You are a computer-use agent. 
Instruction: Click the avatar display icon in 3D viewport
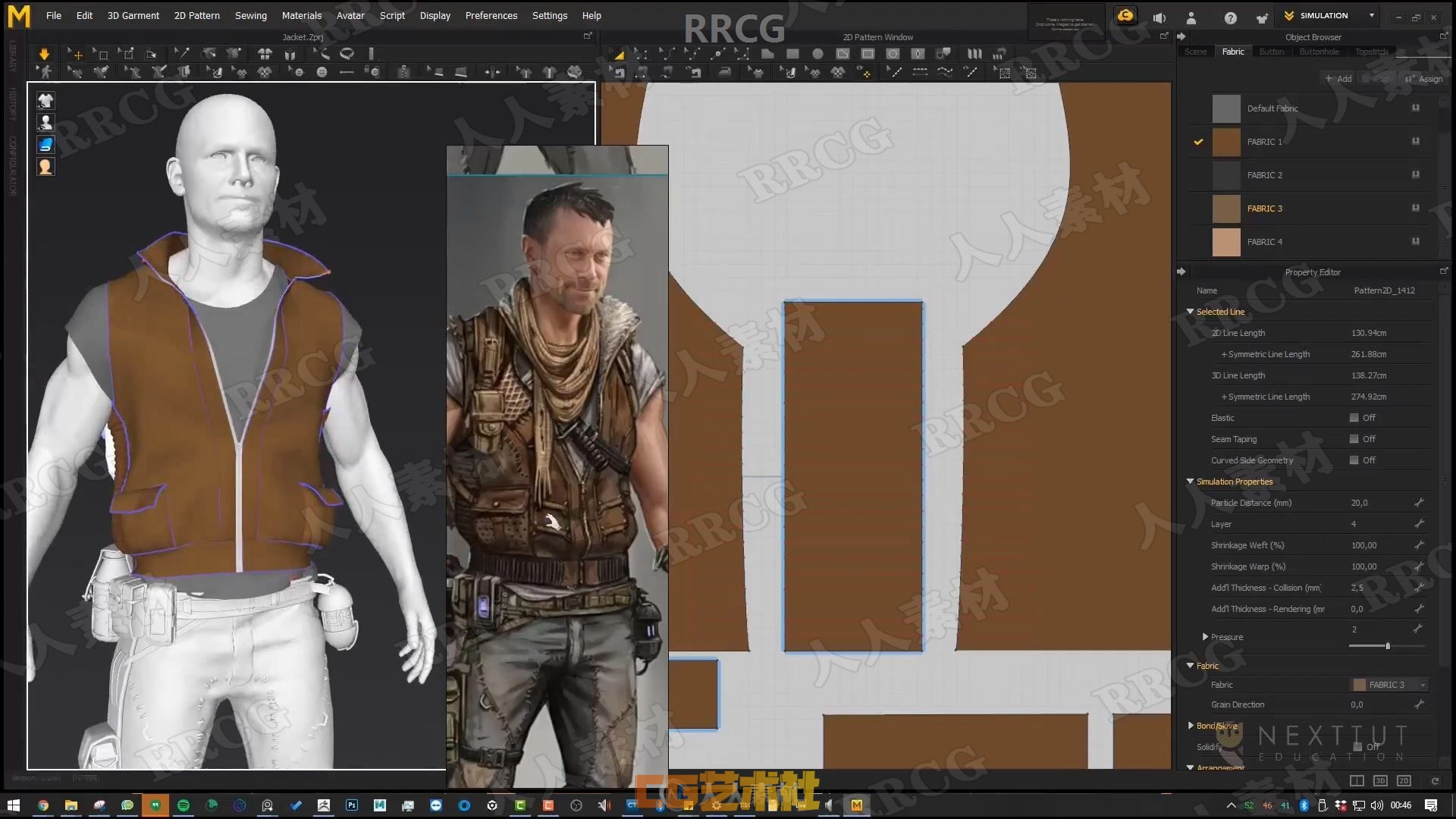click(x=45, y=122)
